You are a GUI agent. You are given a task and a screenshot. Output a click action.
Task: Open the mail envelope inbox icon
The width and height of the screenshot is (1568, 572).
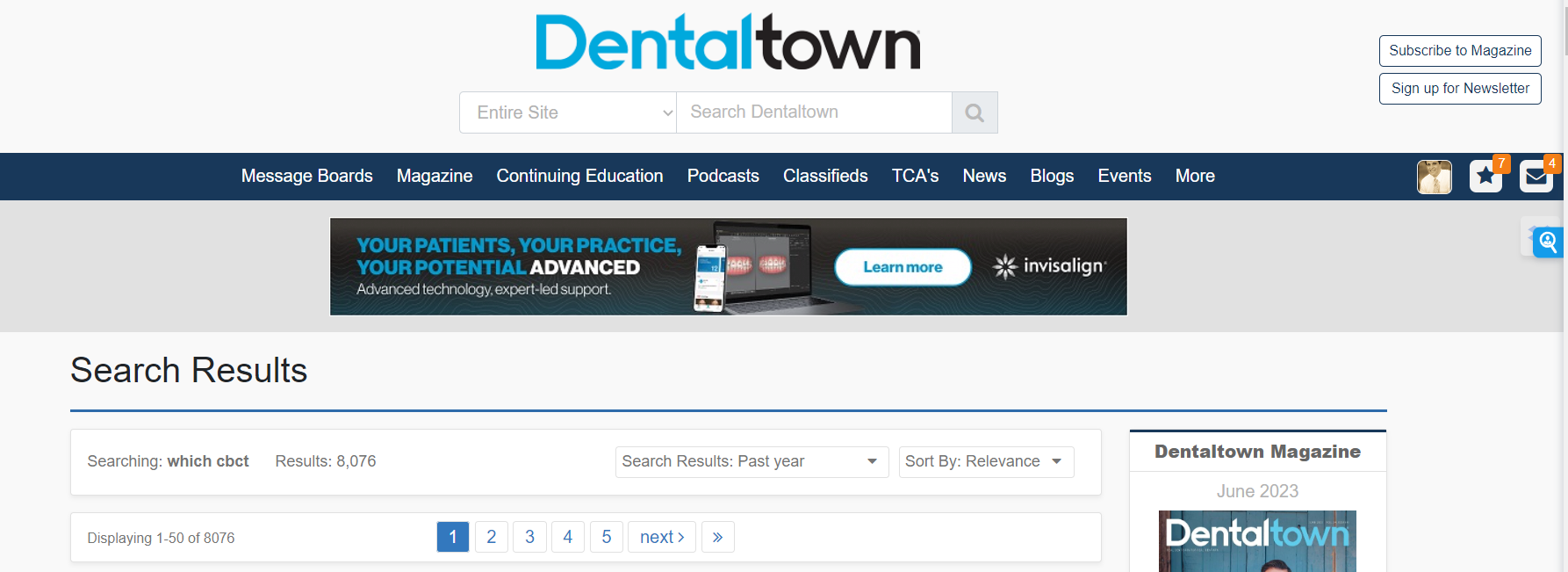pos(1536,177)
